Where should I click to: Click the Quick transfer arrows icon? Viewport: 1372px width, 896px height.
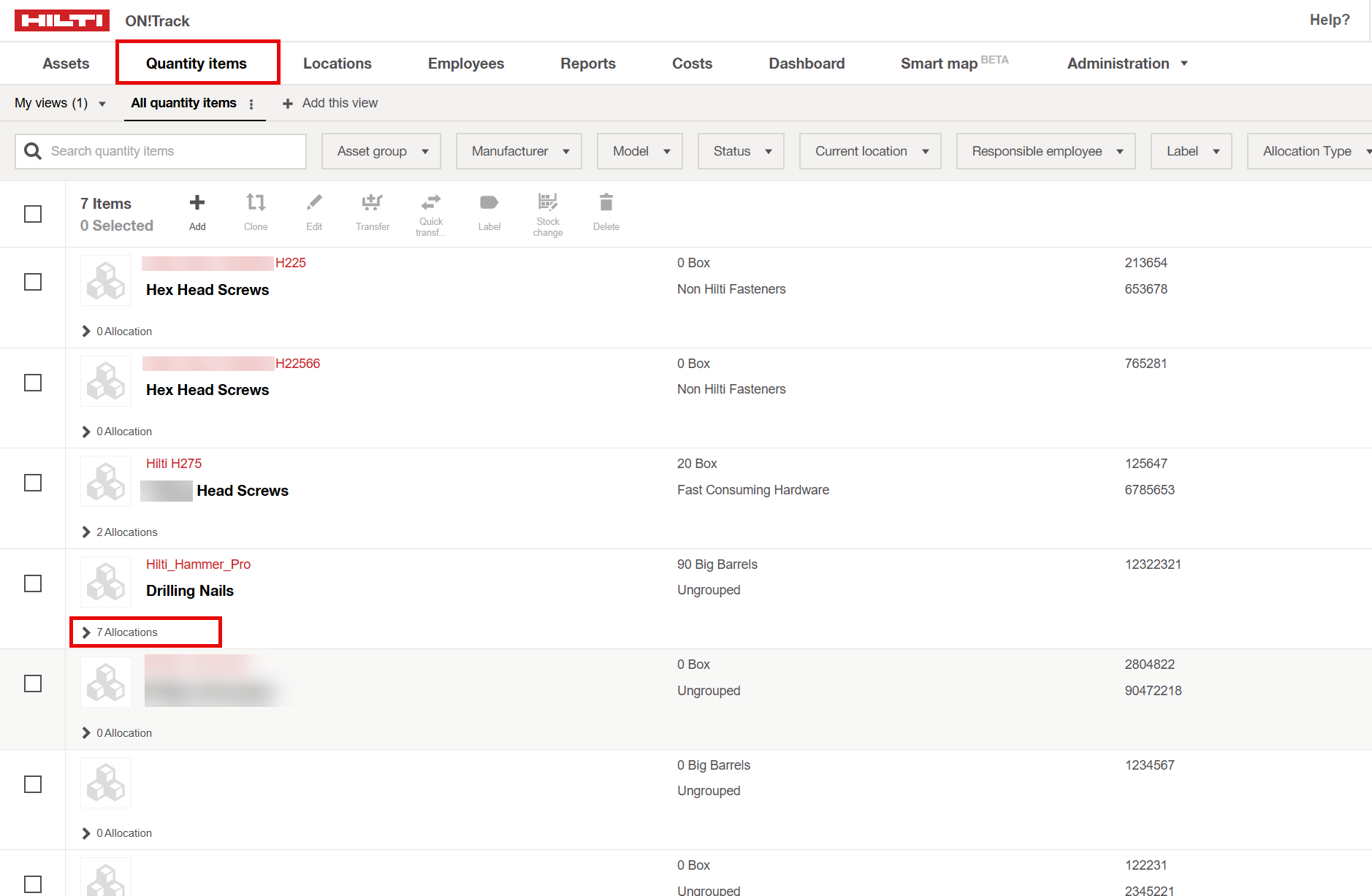pos(431,202)
